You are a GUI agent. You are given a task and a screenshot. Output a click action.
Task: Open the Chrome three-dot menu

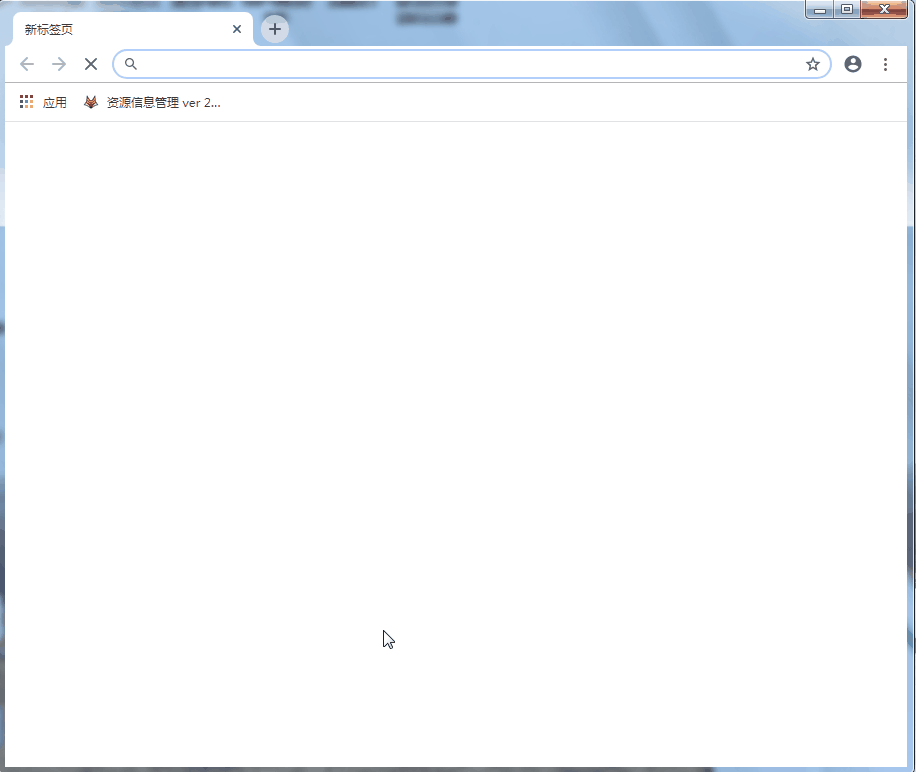[x=886, y=64]
